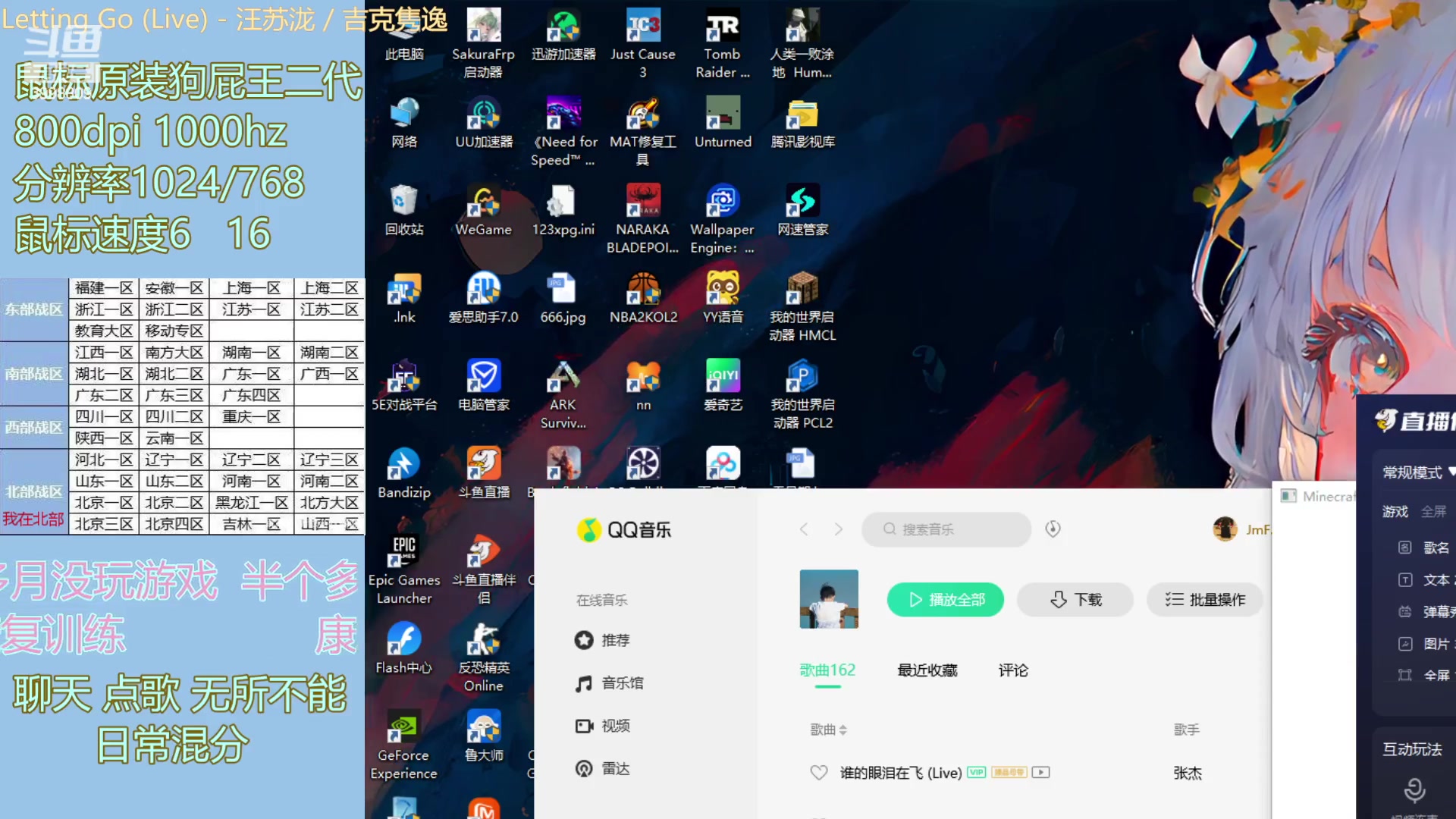Image resolution: width=1456 pixels, height=819 pixels.
Task: Open 音乐馆 in QQ音乐 sidebar
Action: (609, 683)
